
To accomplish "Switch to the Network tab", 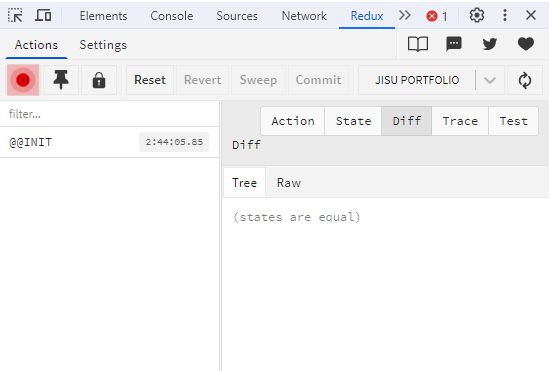I will click(304, 16).
